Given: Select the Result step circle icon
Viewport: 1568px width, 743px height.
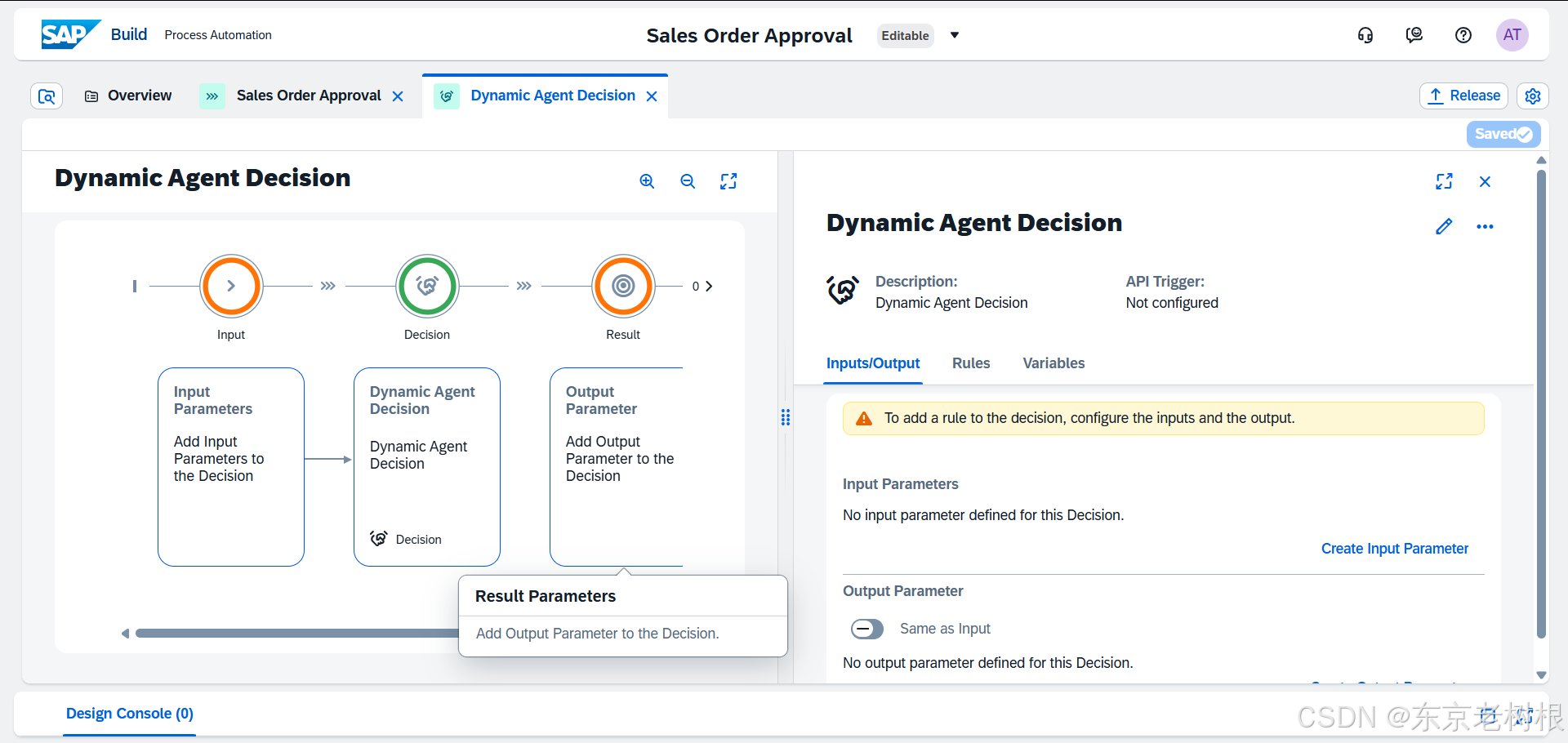Looking at the screenshot, I should (623, 286).
